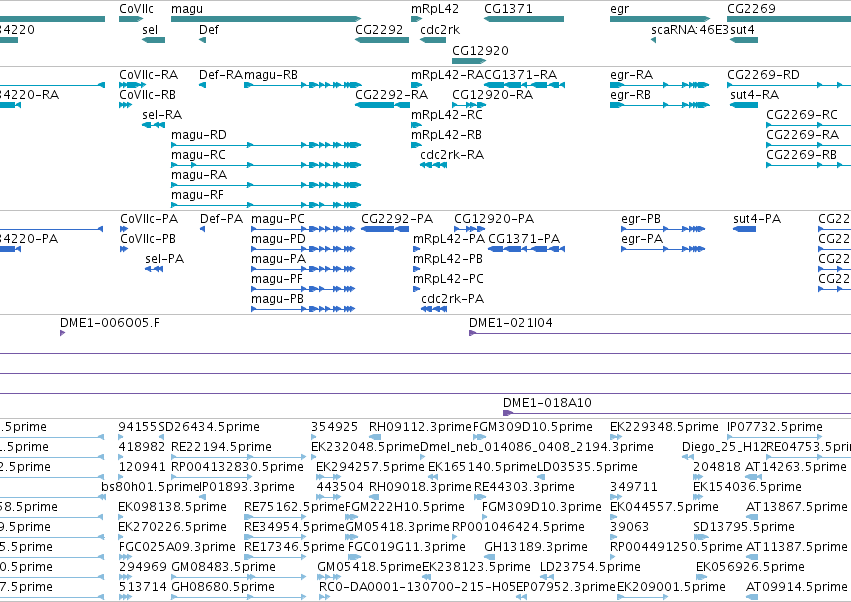Select the GH08680.5prime EST label

[x=223, y=587]
